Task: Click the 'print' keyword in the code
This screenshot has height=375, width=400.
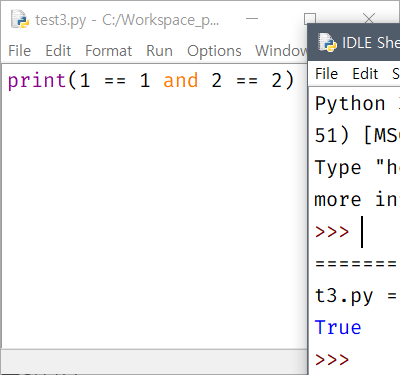Action: (x=37, y=80)
